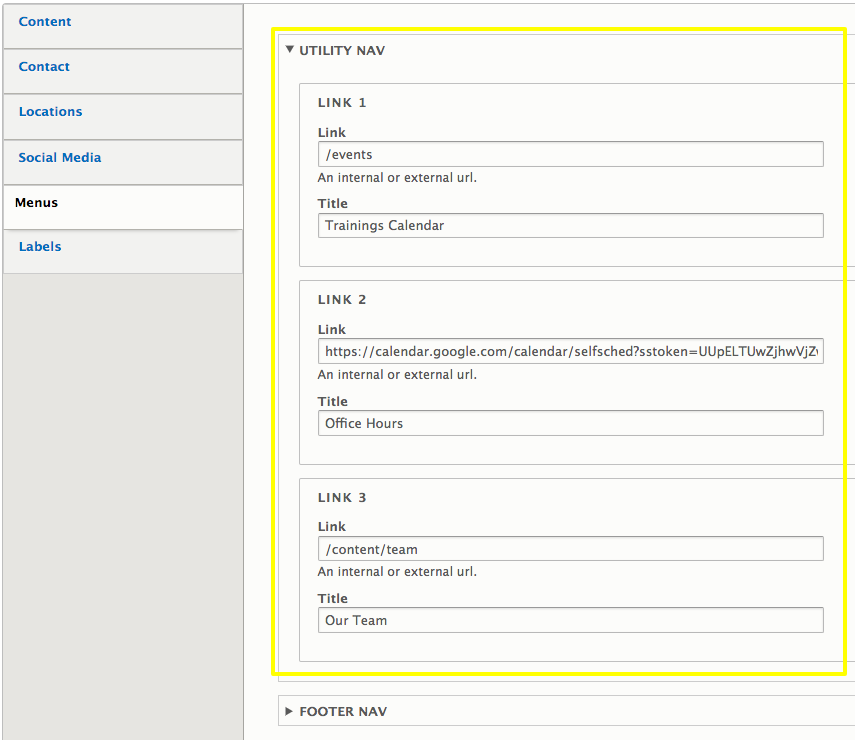Select the Locations tab
855x740 pixels.
pos(123,116)
